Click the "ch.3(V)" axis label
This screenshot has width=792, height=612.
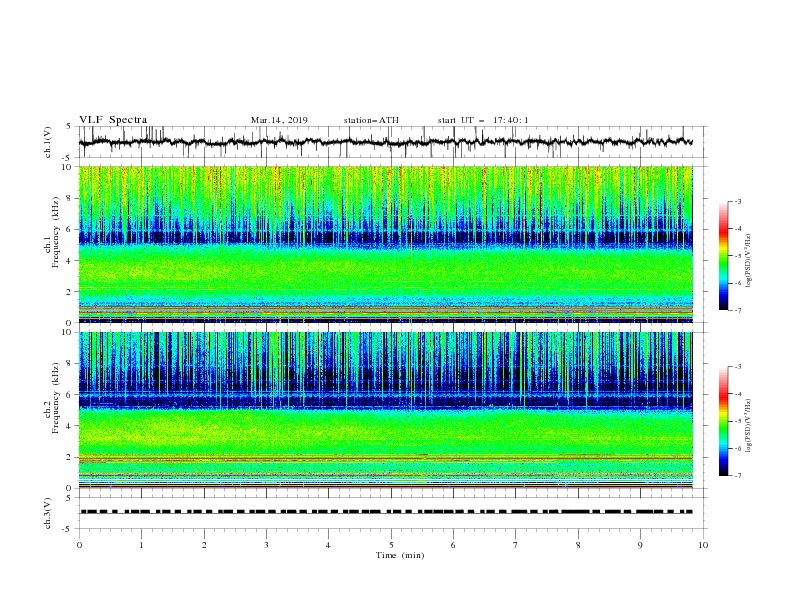[48, 513]
